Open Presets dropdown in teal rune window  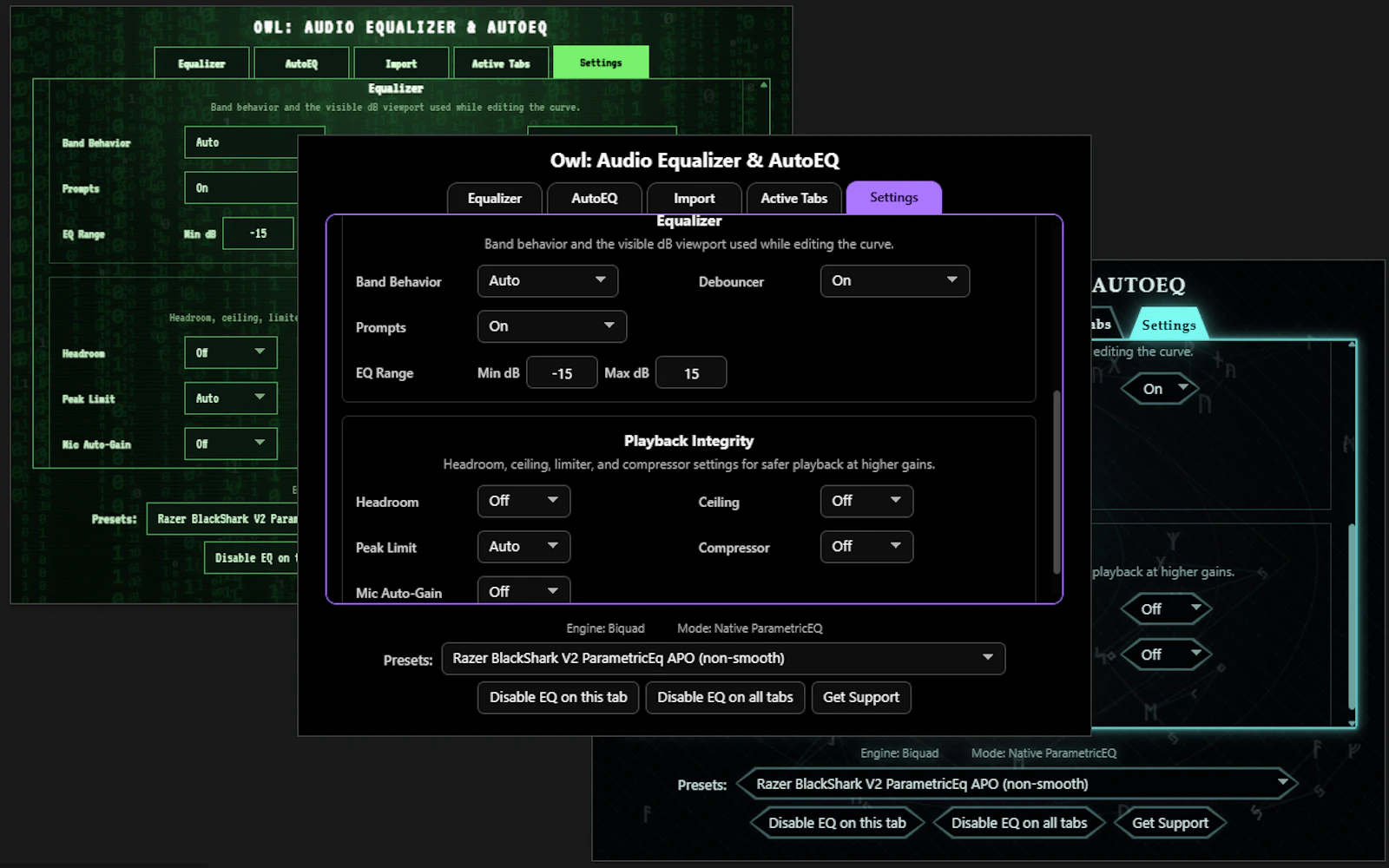click(x=1017, y=784)
